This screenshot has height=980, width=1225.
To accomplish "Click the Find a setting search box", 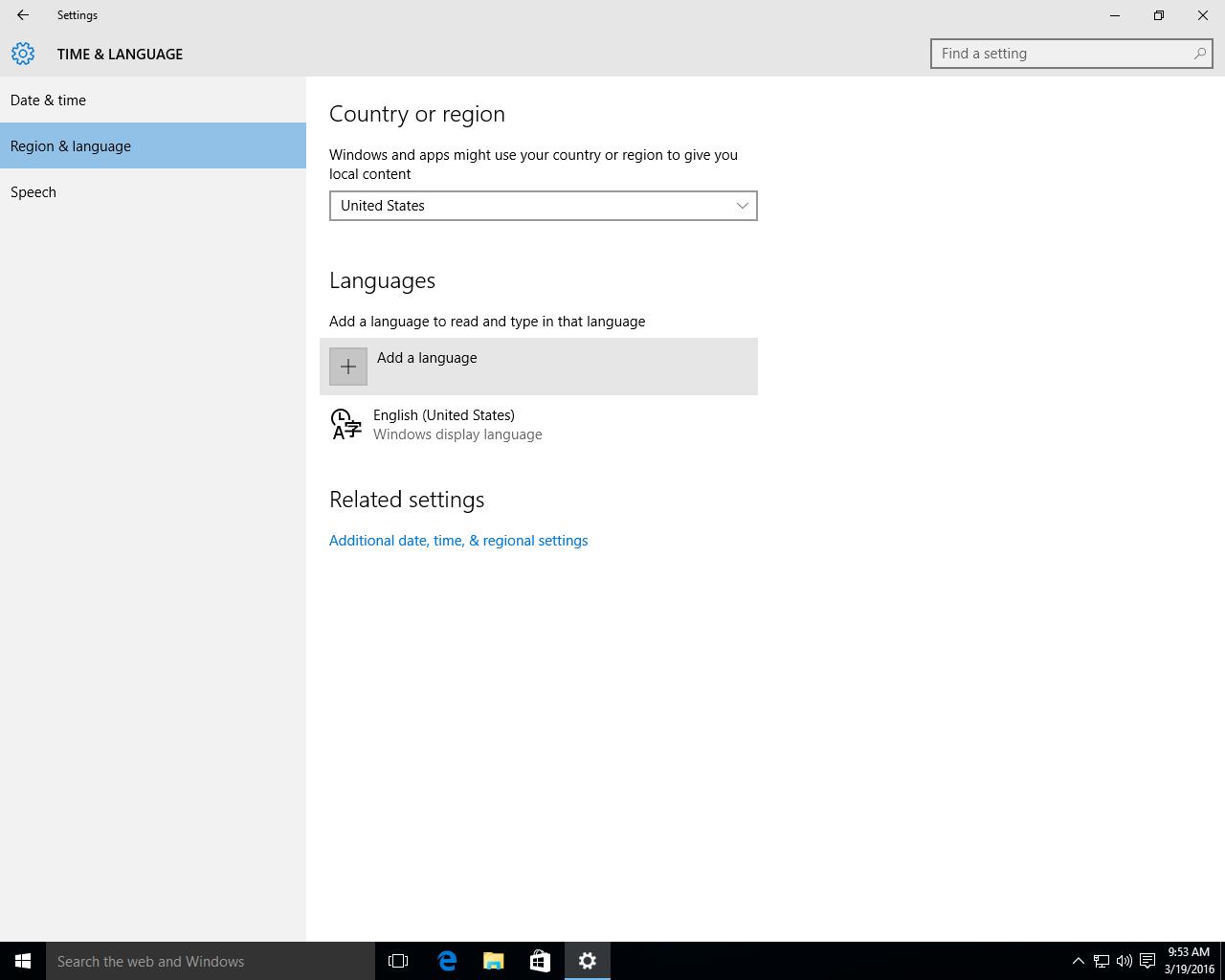I will [1072, 54].
